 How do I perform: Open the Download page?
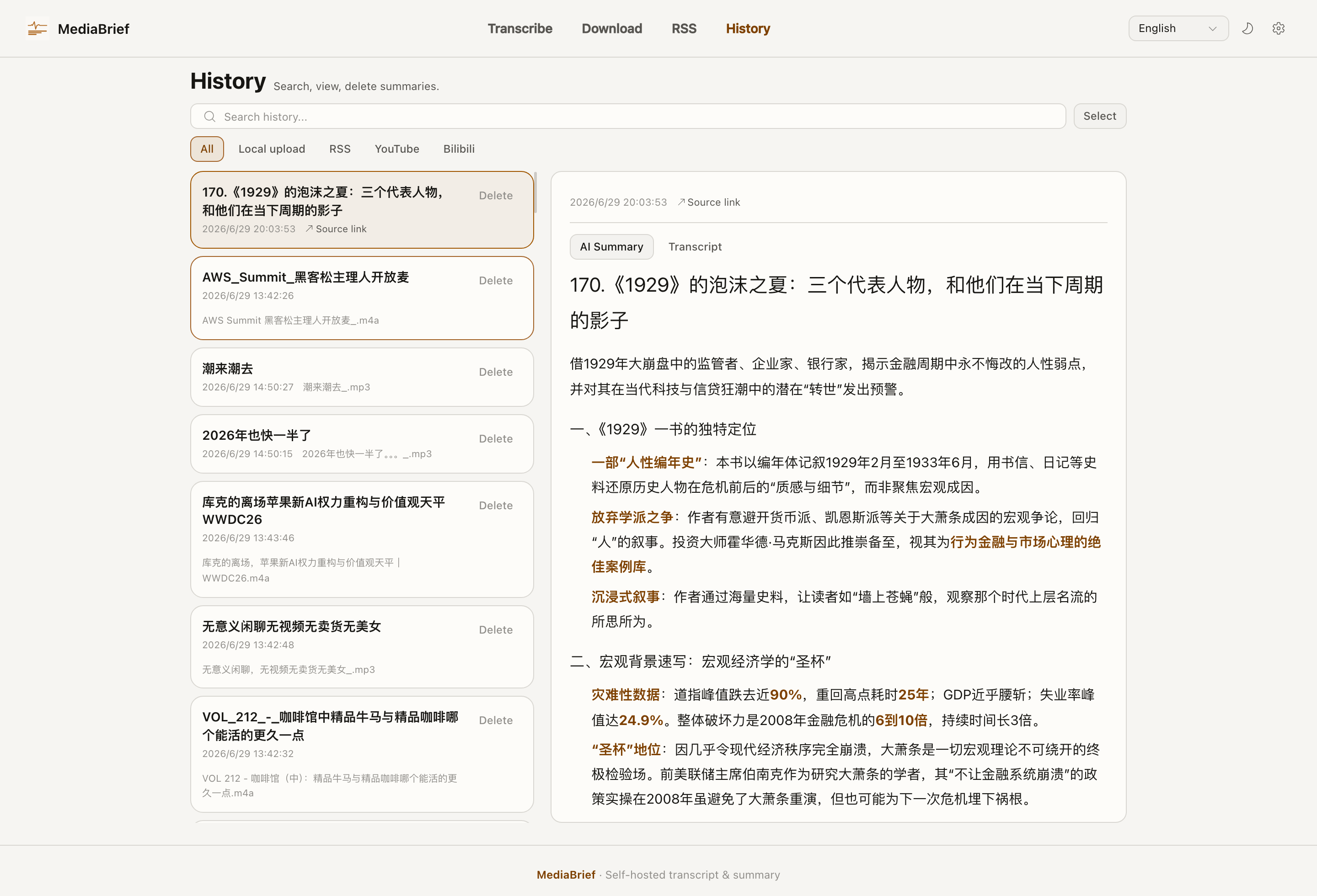pos(611,28)
